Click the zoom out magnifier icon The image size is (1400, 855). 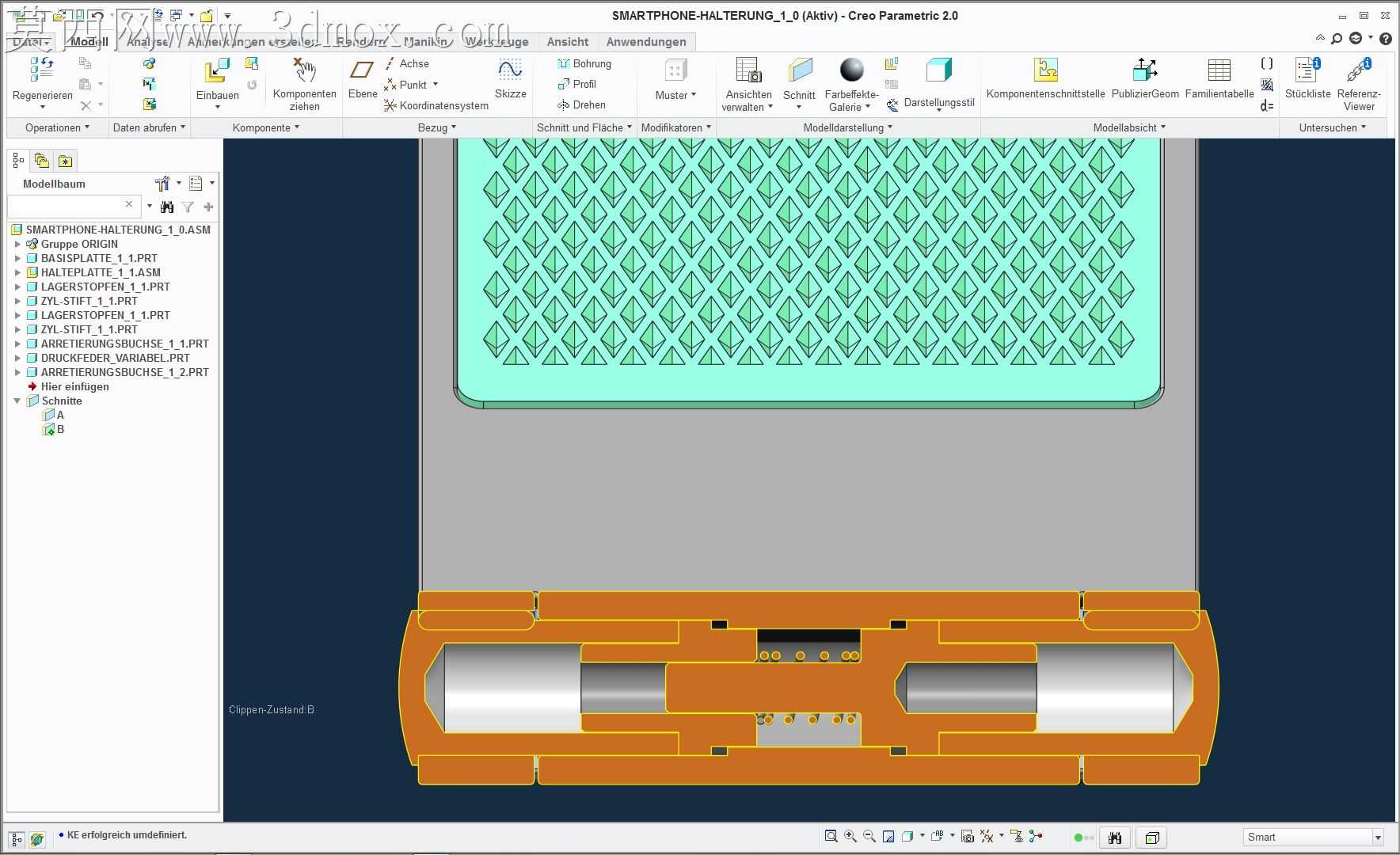click(x=869, y=836)
